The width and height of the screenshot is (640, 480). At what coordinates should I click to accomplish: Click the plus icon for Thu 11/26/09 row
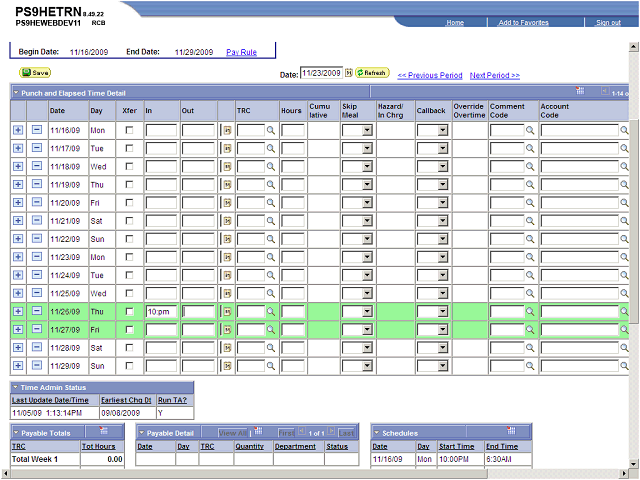(x=18, y=311)
